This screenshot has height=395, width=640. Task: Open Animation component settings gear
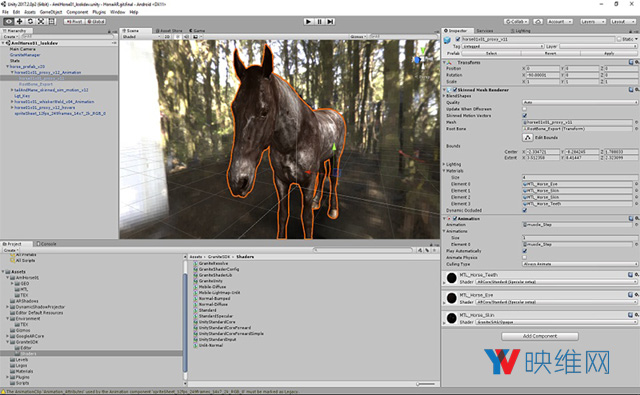636,218
